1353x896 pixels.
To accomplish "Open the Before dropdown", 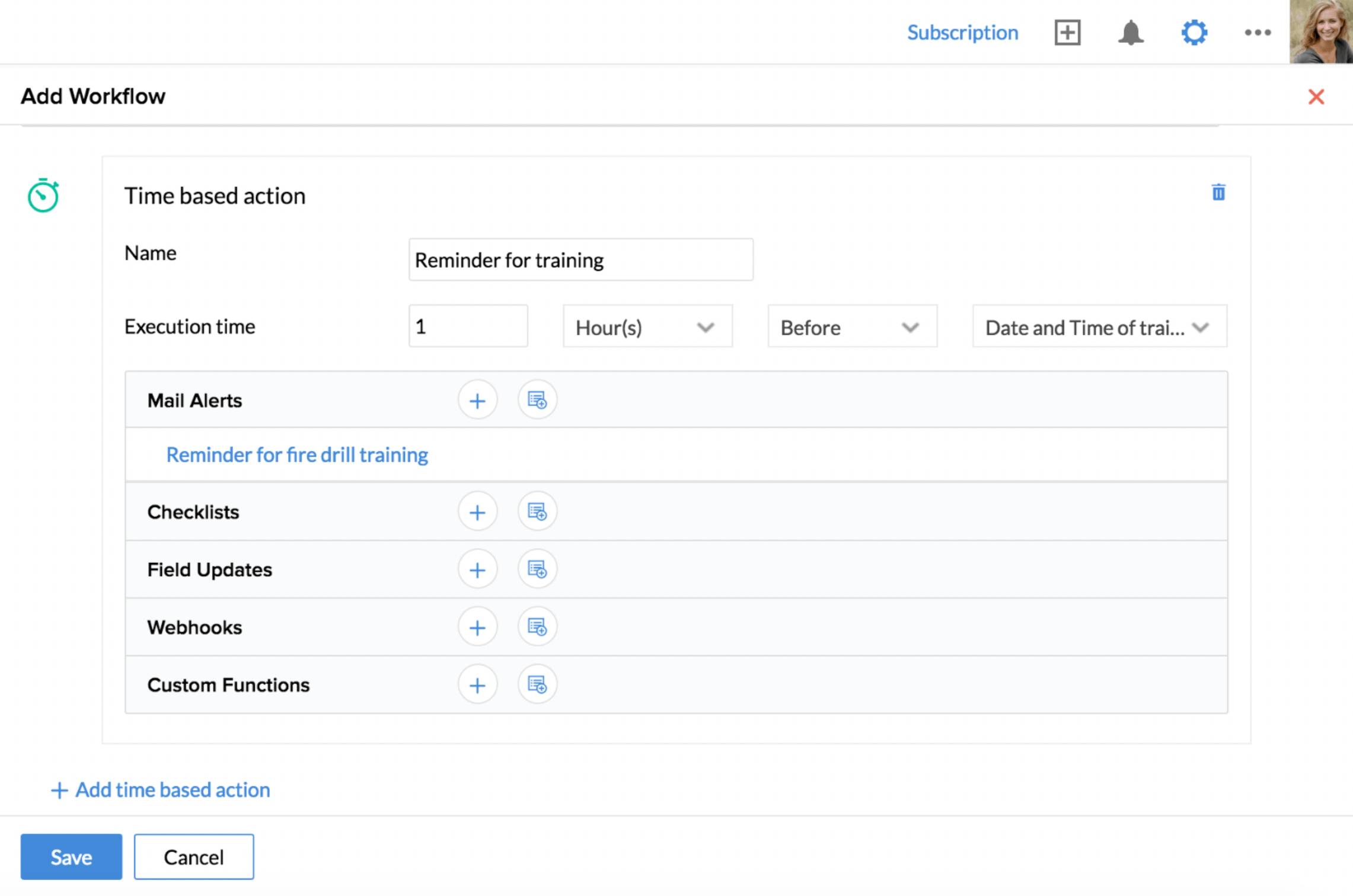I will click(852, 326).
